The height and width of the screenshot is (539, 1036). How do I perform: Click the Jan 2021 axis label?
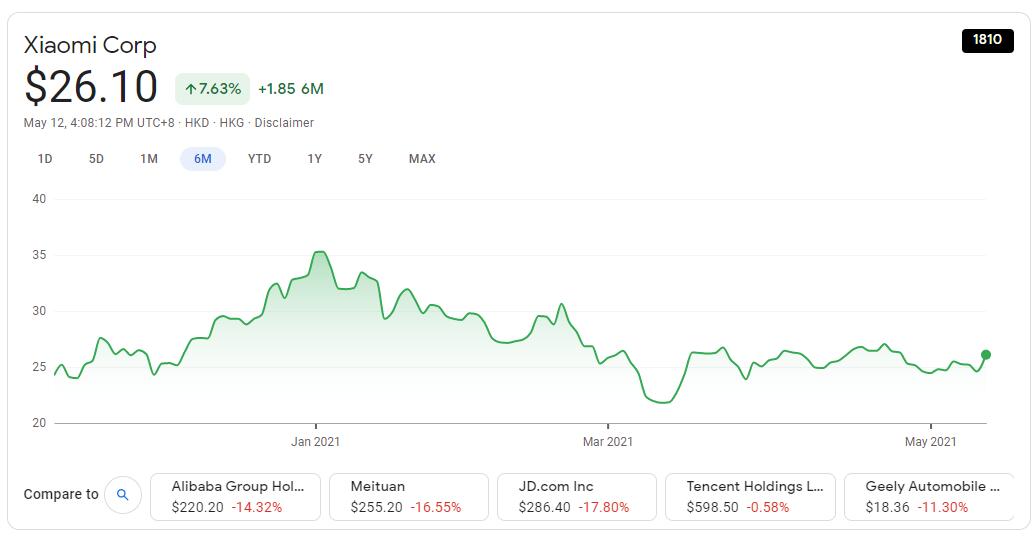coord(316,441)
